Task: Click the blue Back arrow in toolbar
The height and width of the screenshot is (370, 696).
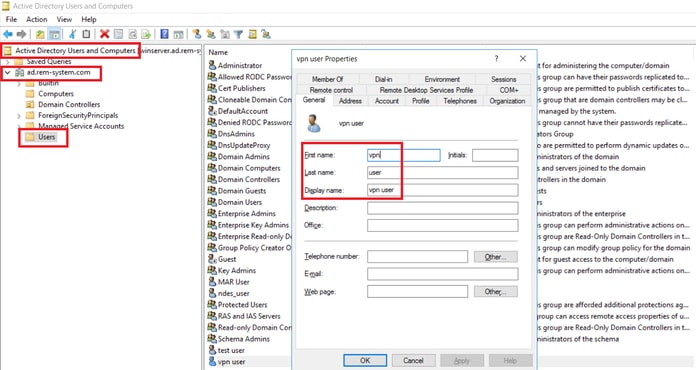Action: tap(8, 34)
